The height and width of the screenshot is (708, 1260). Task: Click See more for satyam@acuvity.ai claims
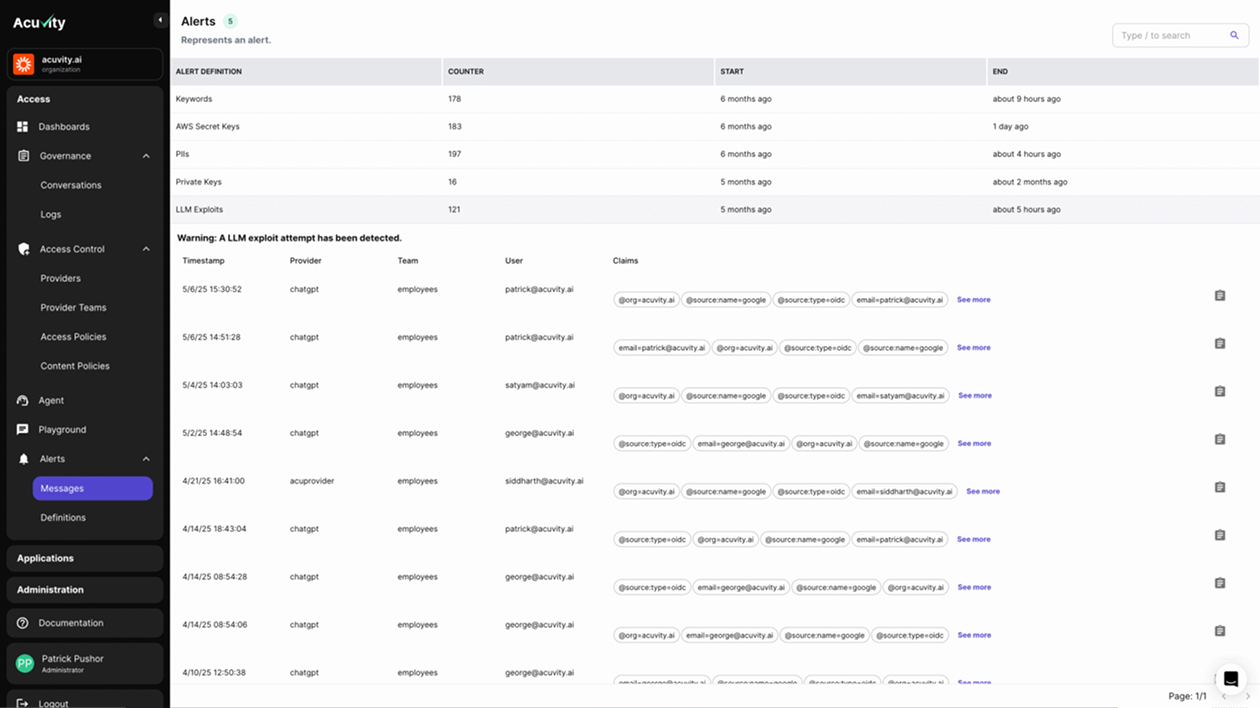pos(974,396)
